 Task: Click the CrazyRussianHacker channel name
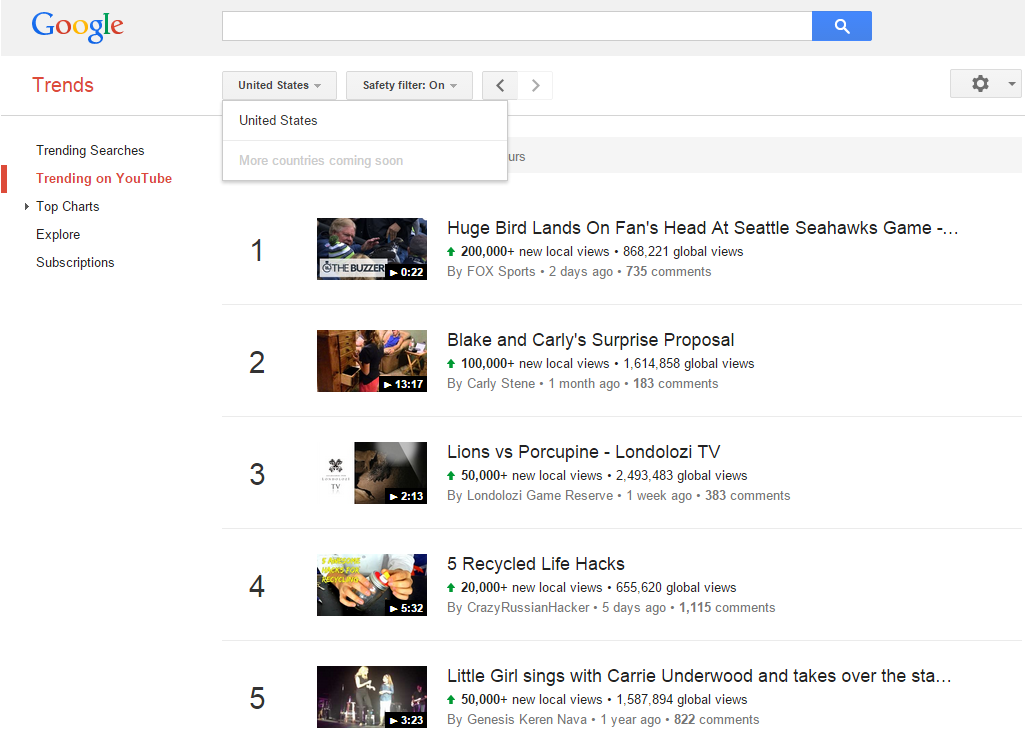coord(528,607)
